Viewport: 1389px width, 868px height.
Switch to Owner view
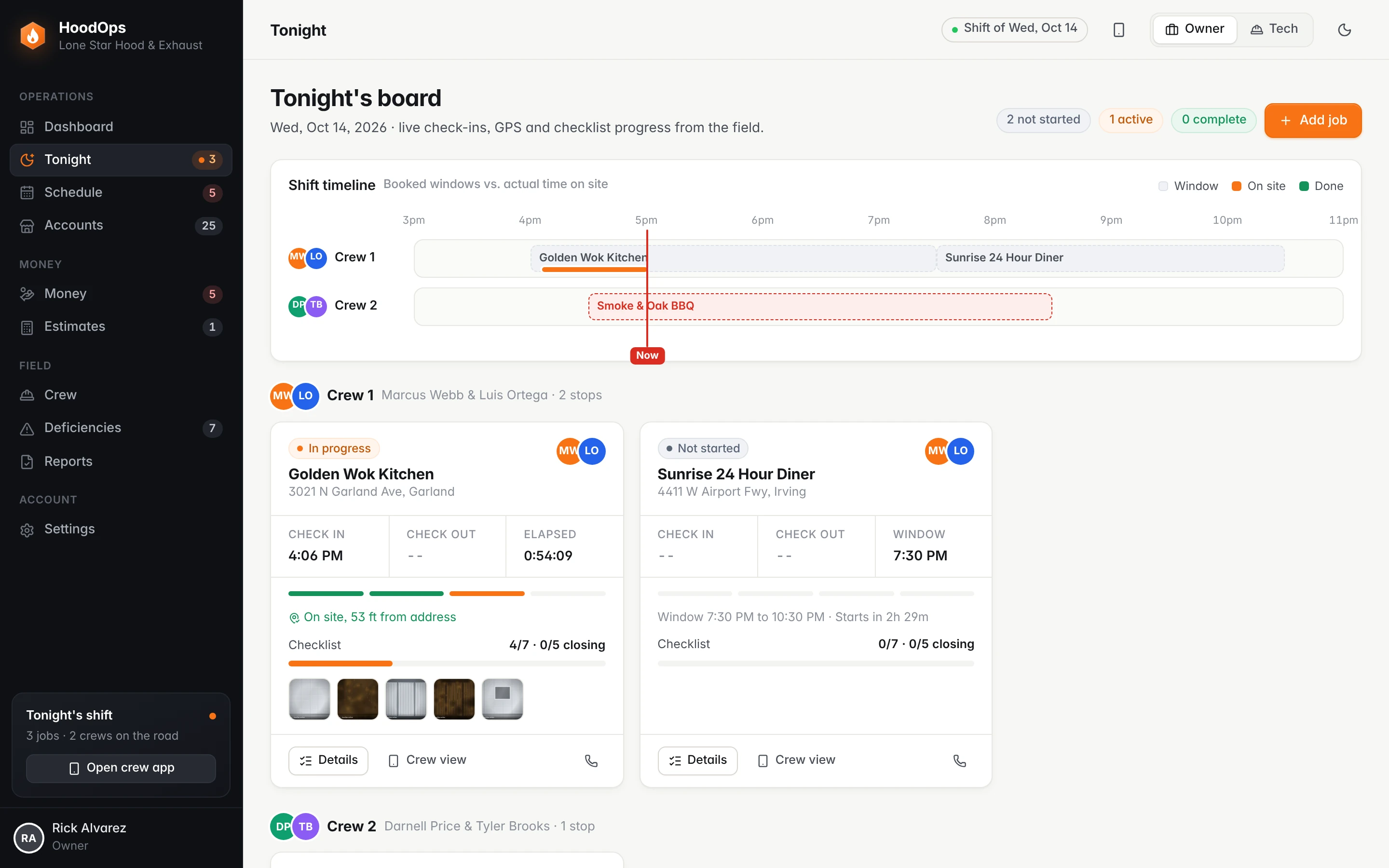click(1195, 29)
